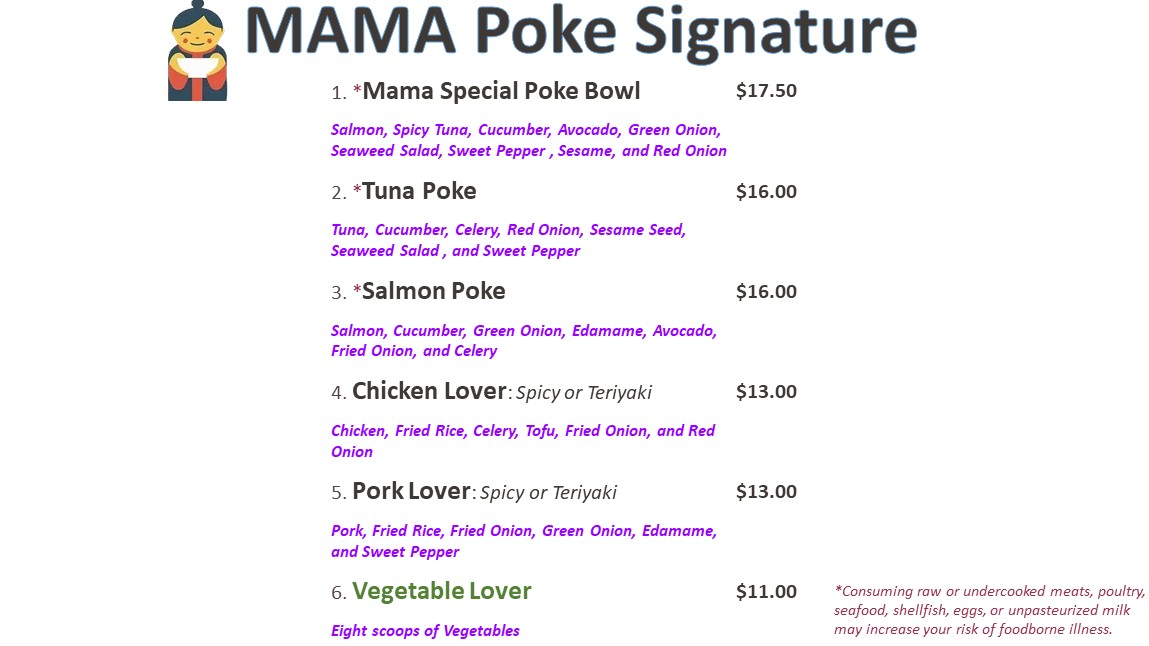
Task: Click the foodborne illness disclaimer note
Action: tap(989, 610)
